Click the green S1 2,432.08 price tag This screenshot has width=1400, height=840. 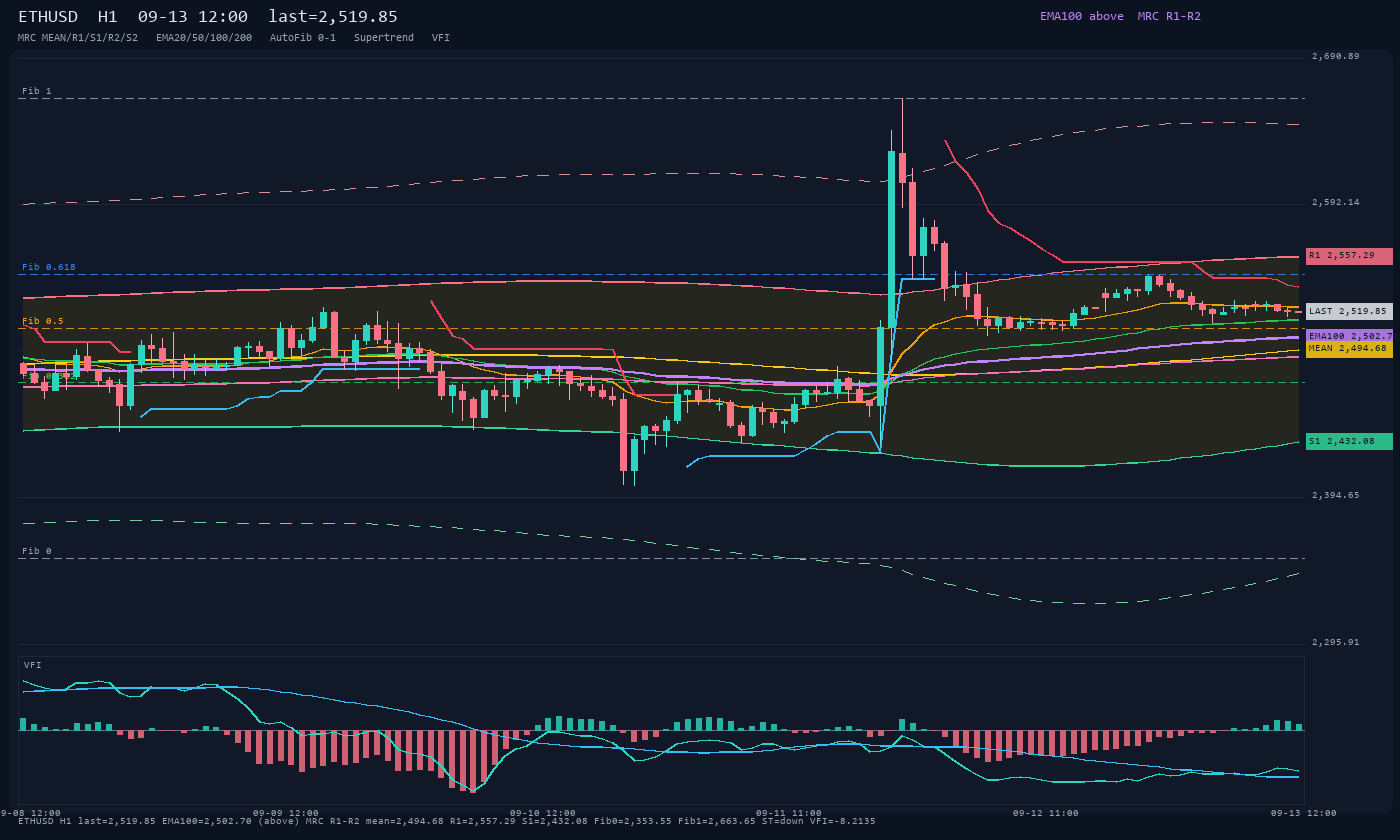tap(1349, 441)
